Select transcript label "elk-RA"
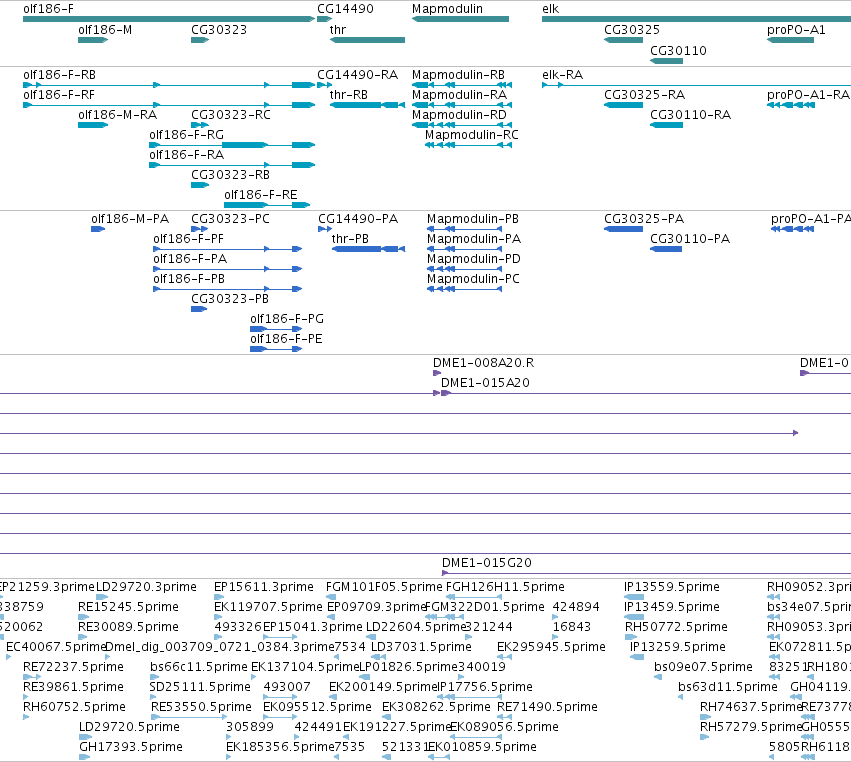The image size is (851, 762). pos(562,74)
